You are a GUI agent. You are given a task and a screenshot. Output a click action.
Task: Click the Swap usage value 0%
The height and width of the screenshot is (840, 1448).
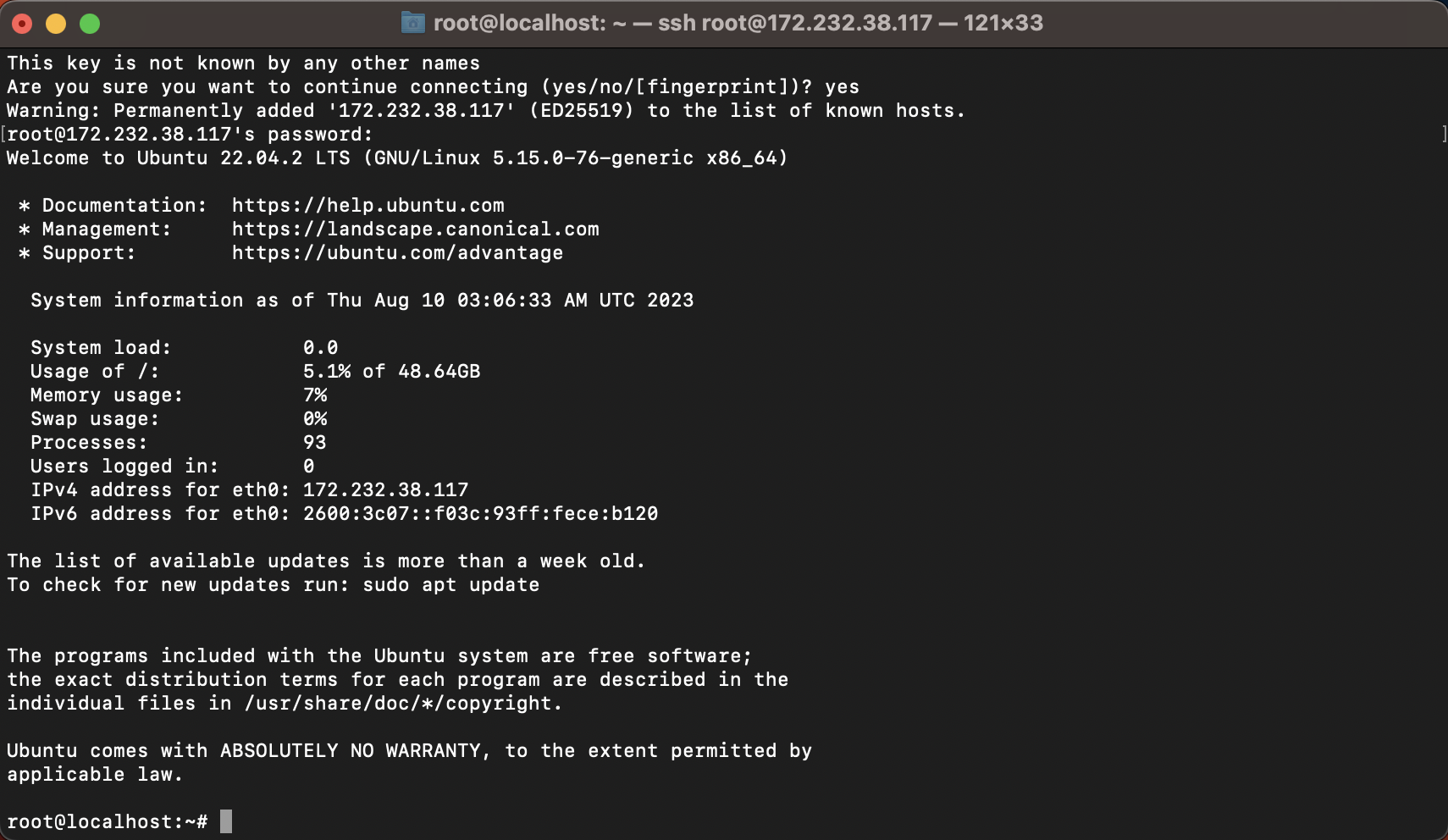coord(315,419)
